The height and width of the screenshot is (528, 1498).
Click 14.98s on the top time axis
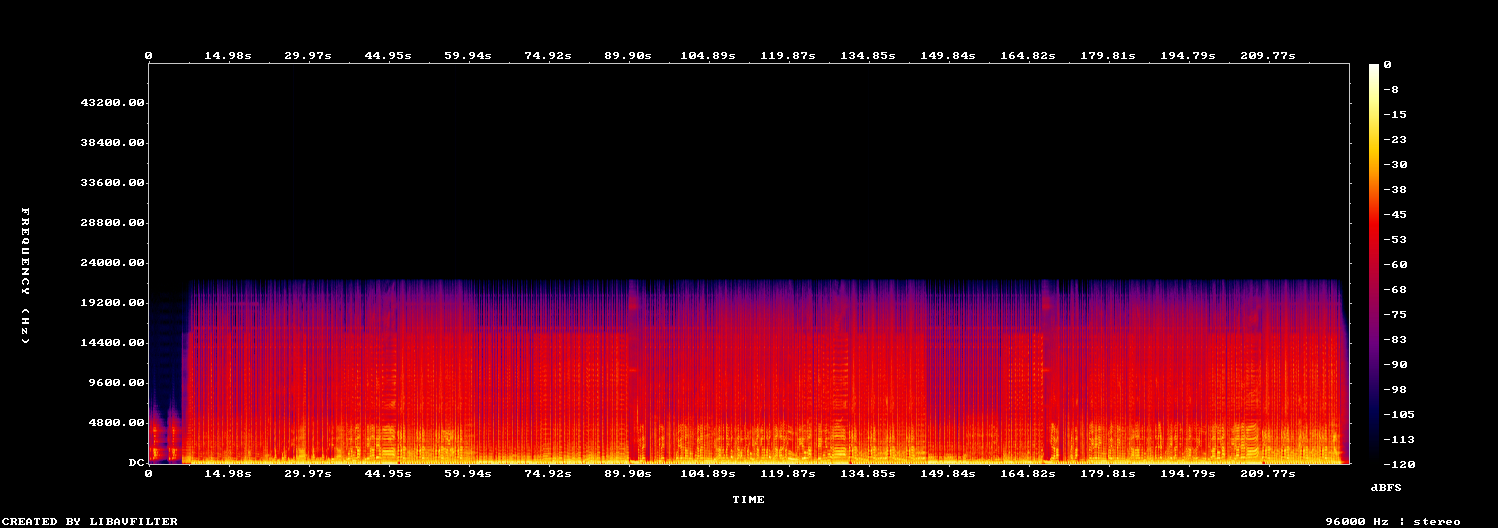[228, 56]
